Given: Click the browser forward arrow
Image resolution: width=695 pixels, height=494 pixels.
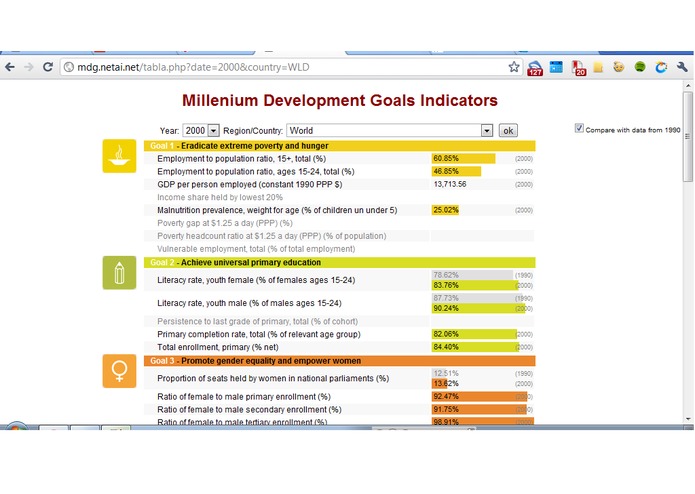Looking at the screenshot, I should click(x=29, y=67).
